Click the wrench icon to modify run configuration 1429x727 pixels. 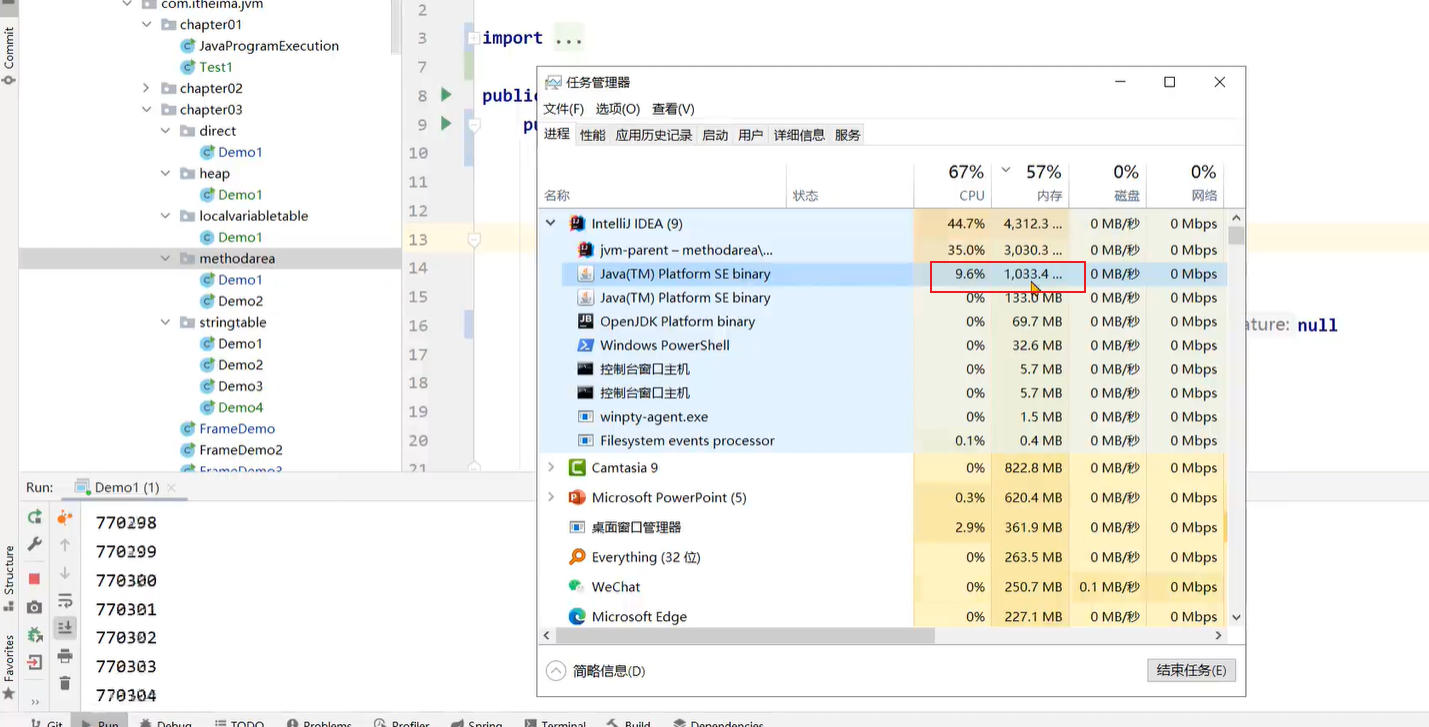pyautogui.click(x=35, y=544)
